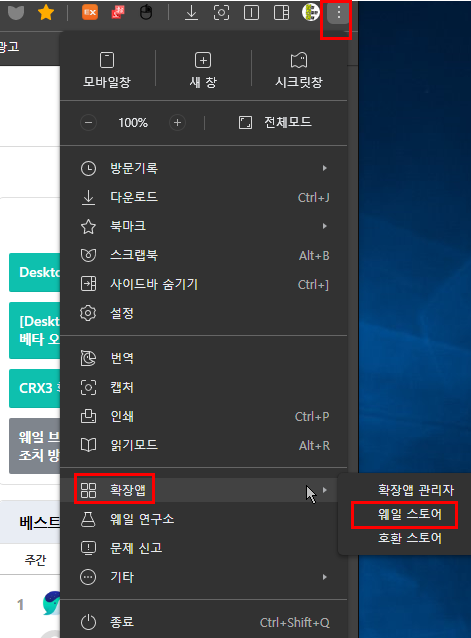This screenshot has height=638, width=471.
Task: Open 호환 스토어 from submenu
Action: [410, 538]
